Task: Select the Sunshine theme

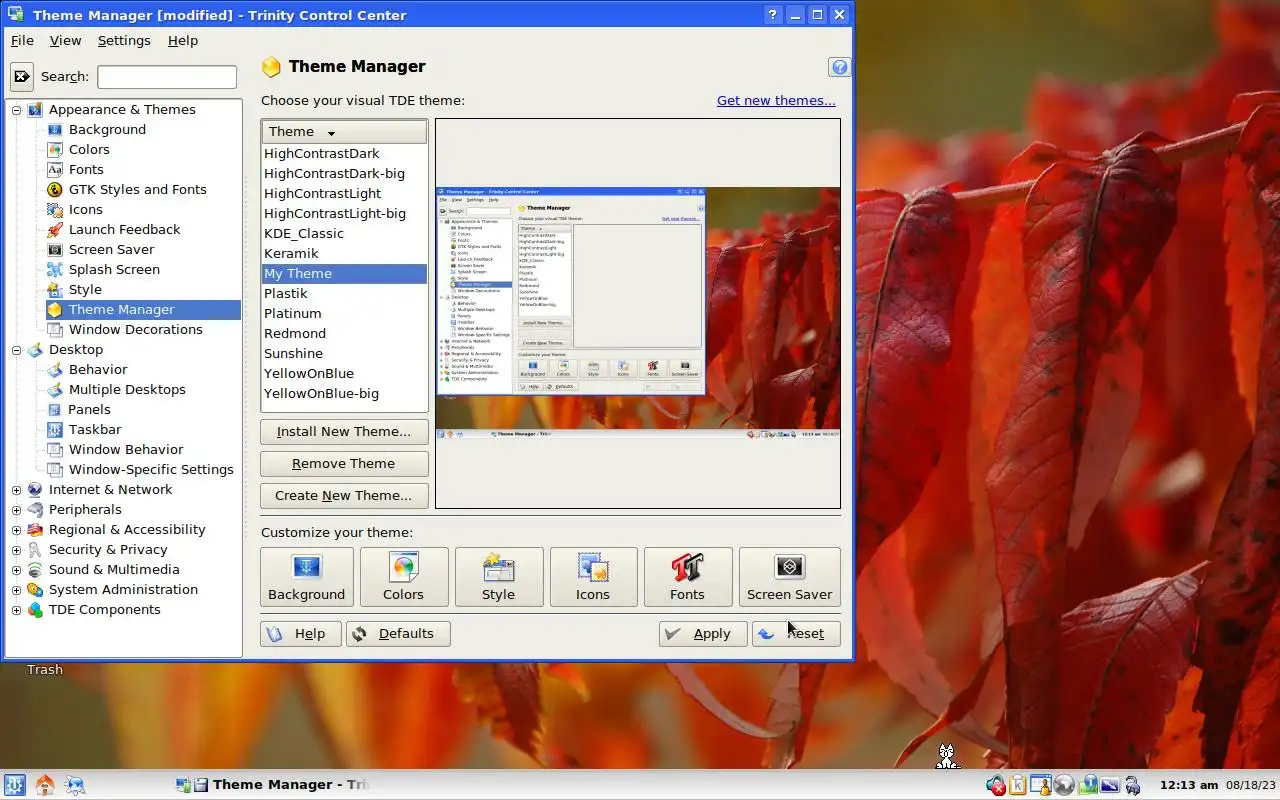Action: [344, 353]
